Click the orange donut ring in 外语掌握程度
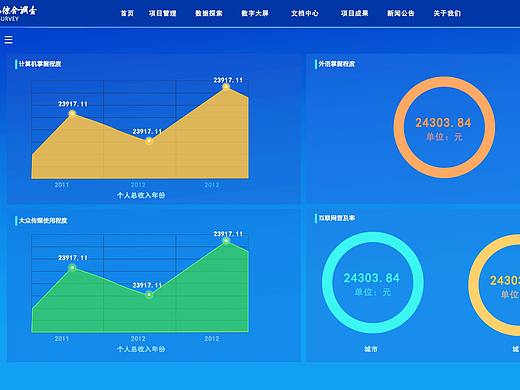This screenshot has height=390, width=520. point(444,82)
